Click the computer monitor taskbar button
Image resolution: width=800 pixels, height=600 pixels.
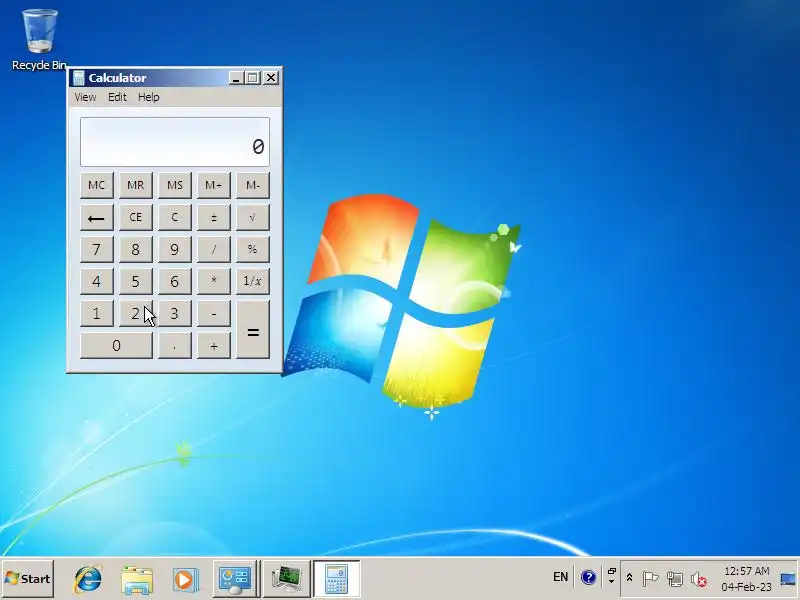[287, 579]
